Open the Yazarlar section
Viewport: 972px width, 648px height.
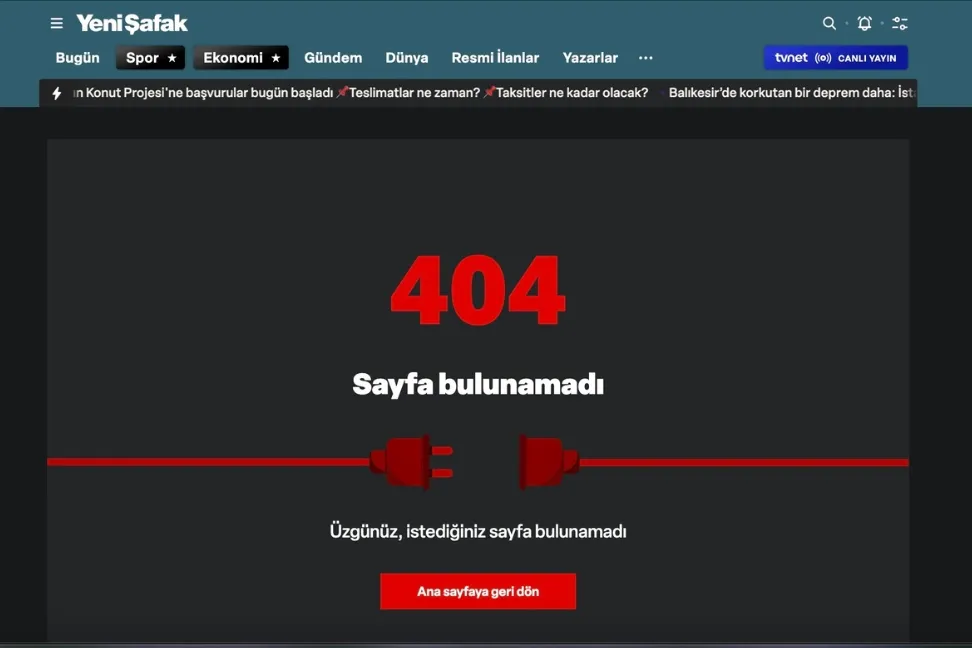click(x=590, y=58)
